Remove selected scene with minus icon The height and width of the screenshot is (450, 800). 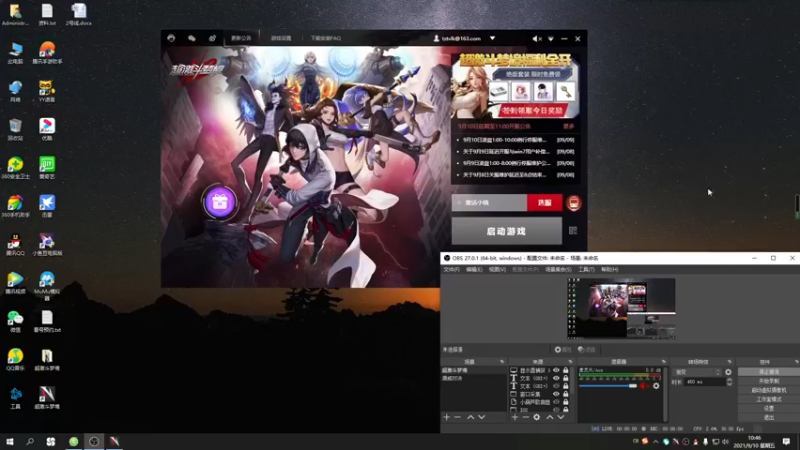pyautogui.click(x=458, y=417)
